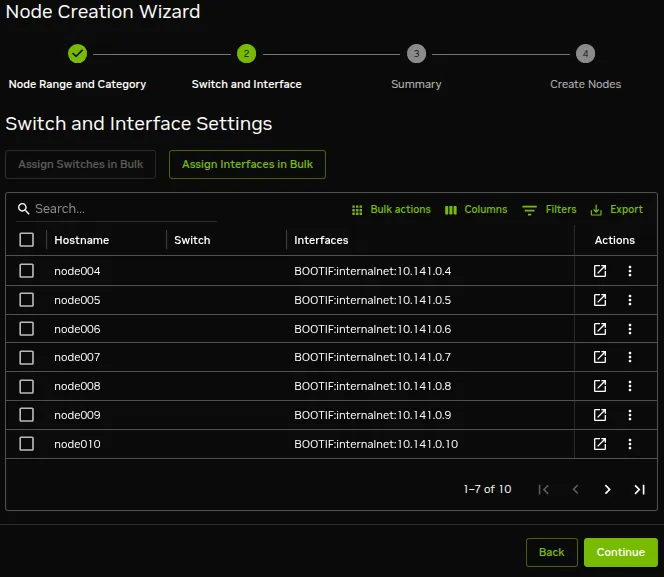
Task: Click the Back button
Action: 551,552
